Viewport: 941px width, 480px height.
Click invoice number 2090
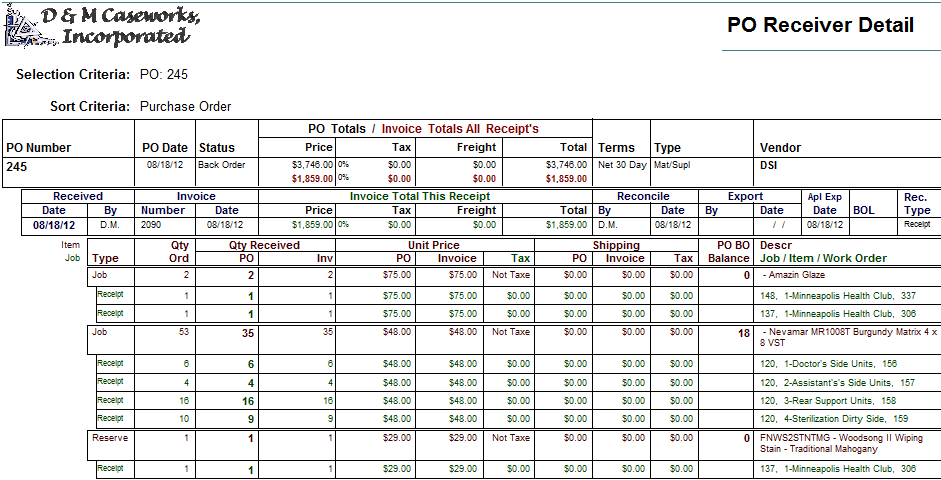point(151,225)
